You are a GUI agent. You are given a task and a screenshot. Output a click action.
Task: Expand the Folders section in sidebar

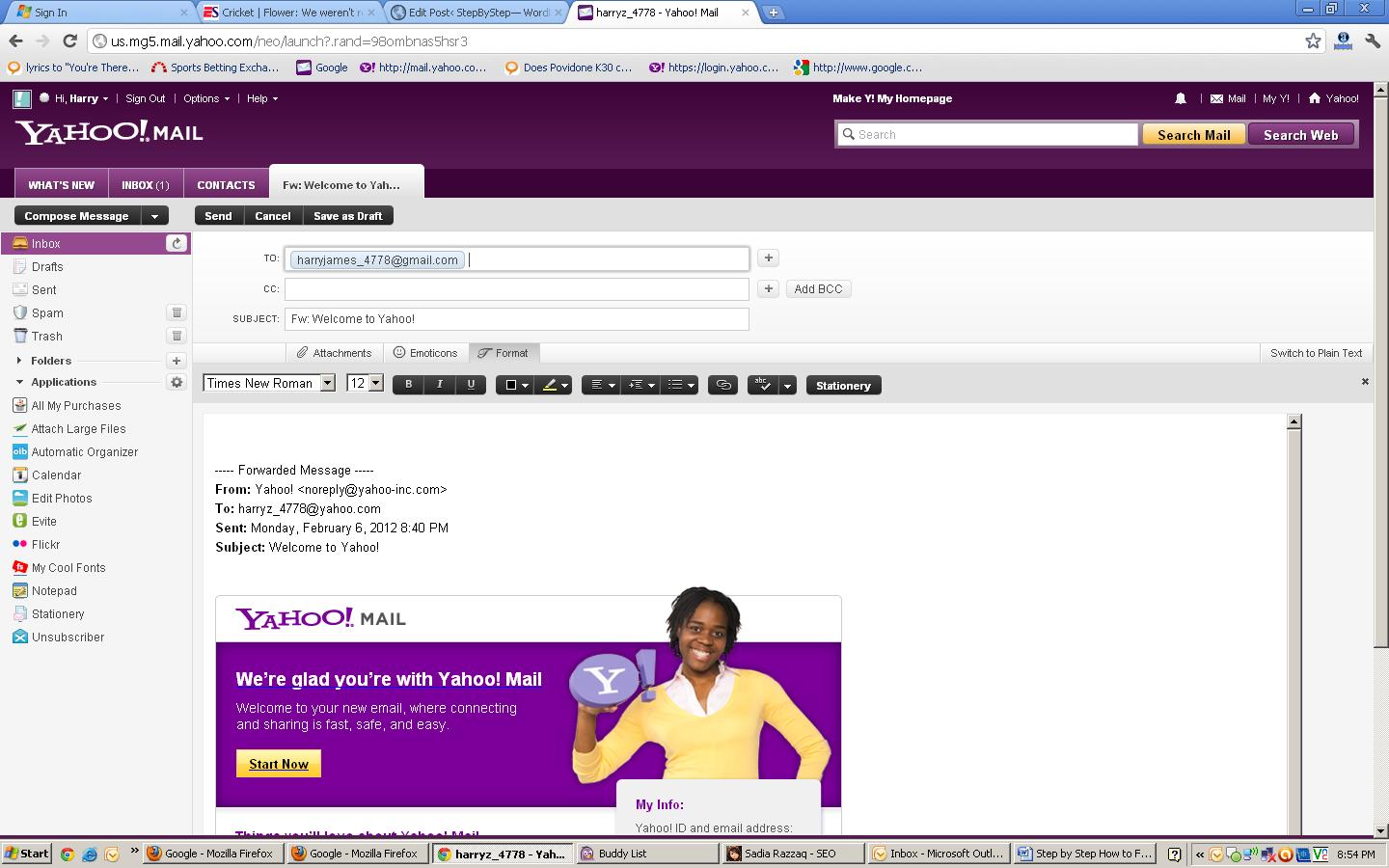tap(19, 361)
